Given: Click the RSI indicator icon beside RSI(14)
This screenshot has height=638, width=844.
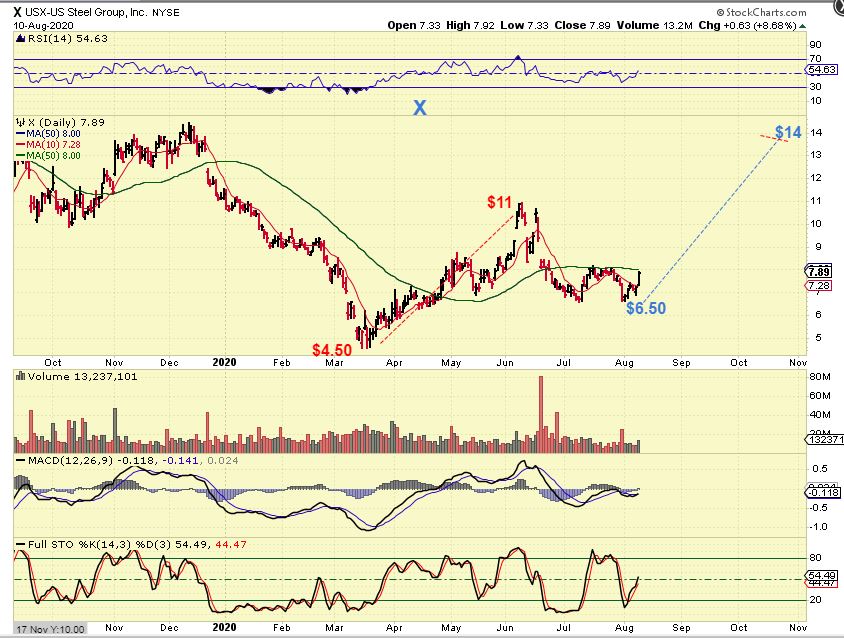Looking at the screenshot, I should (20, 39).
